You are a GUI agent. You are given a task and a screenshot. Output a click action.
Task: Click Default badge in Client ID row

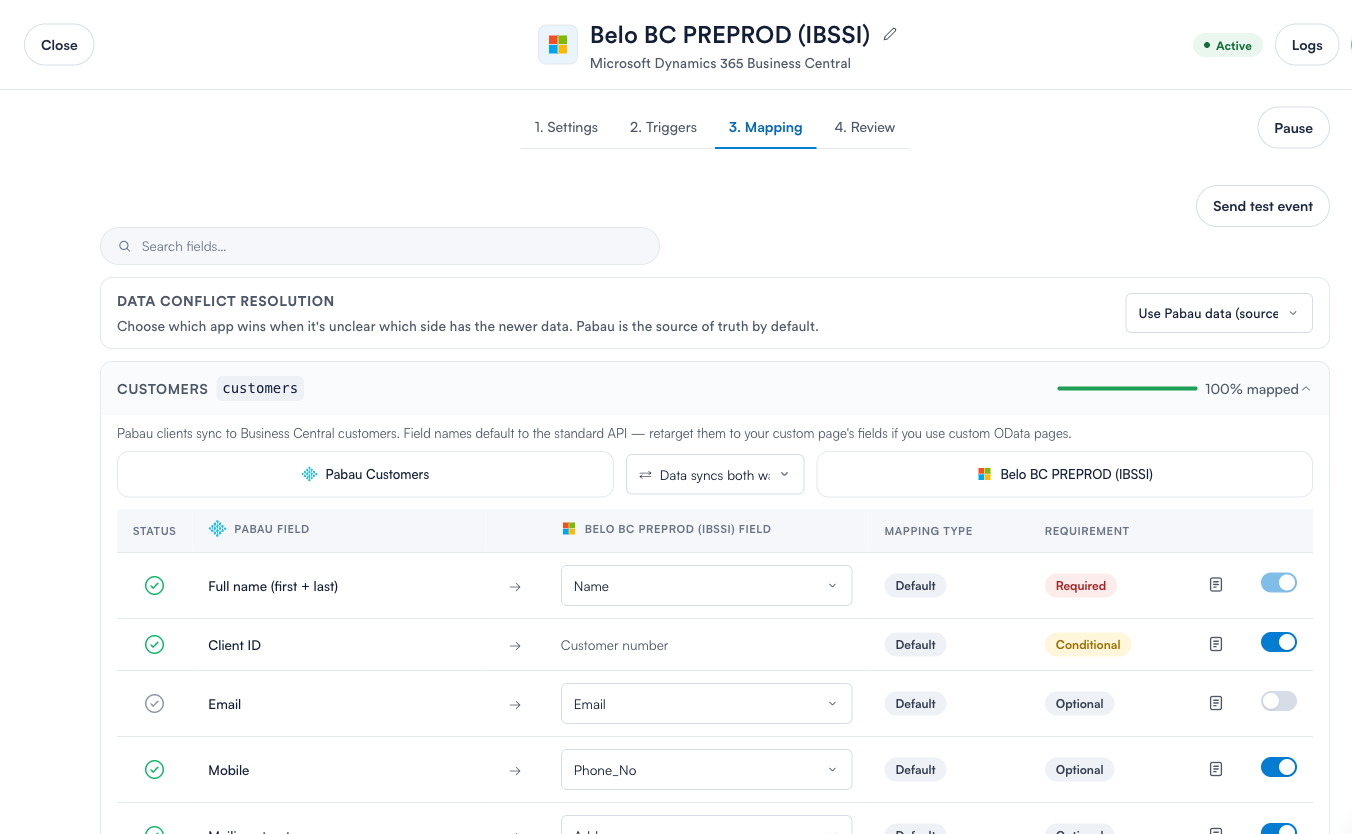pos(915,645)
